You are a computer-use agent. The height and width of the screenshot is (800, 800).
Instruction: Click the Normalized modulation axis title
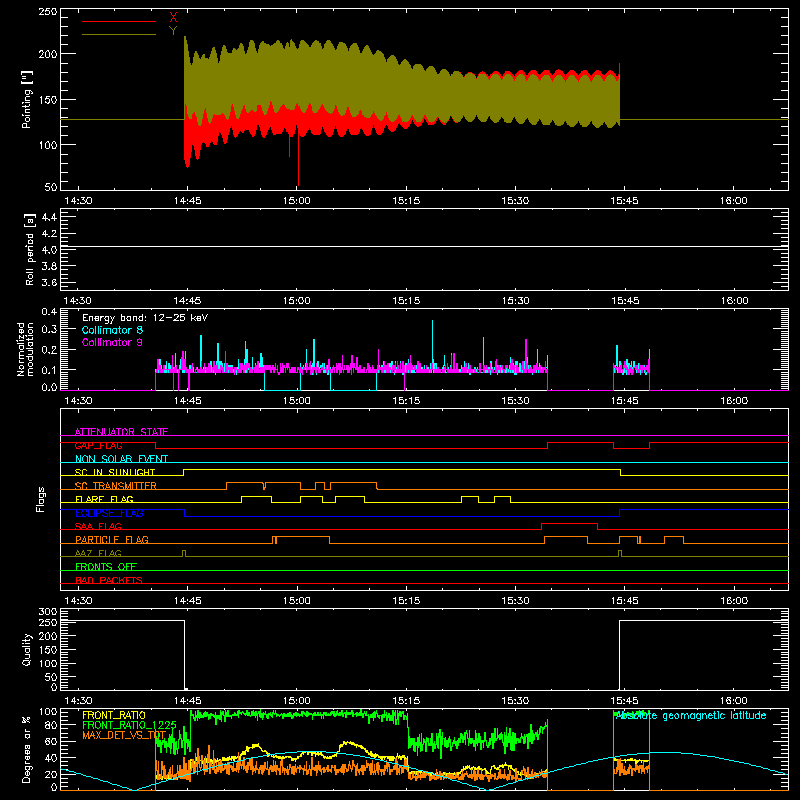(x=25, y=349)
